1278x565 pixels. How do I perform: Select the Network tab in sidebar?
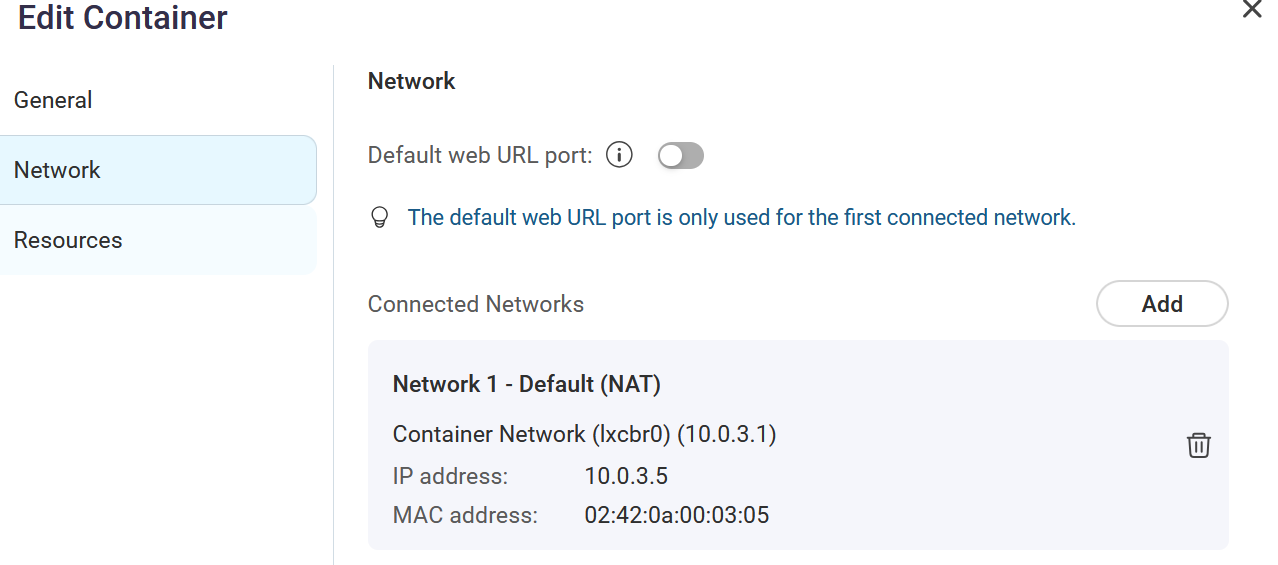pyautogui.click(x=58, y=170)
